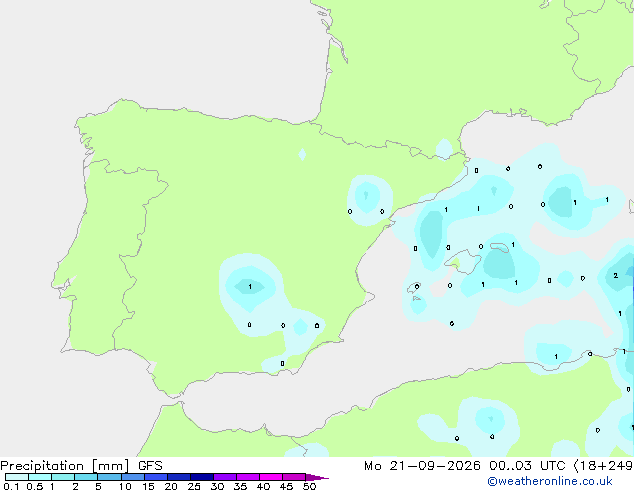Image resolution: width=634 pixels, height=490 pixels.
Task: Select the 10 mm legend swatch
Action: pos(133,477)
